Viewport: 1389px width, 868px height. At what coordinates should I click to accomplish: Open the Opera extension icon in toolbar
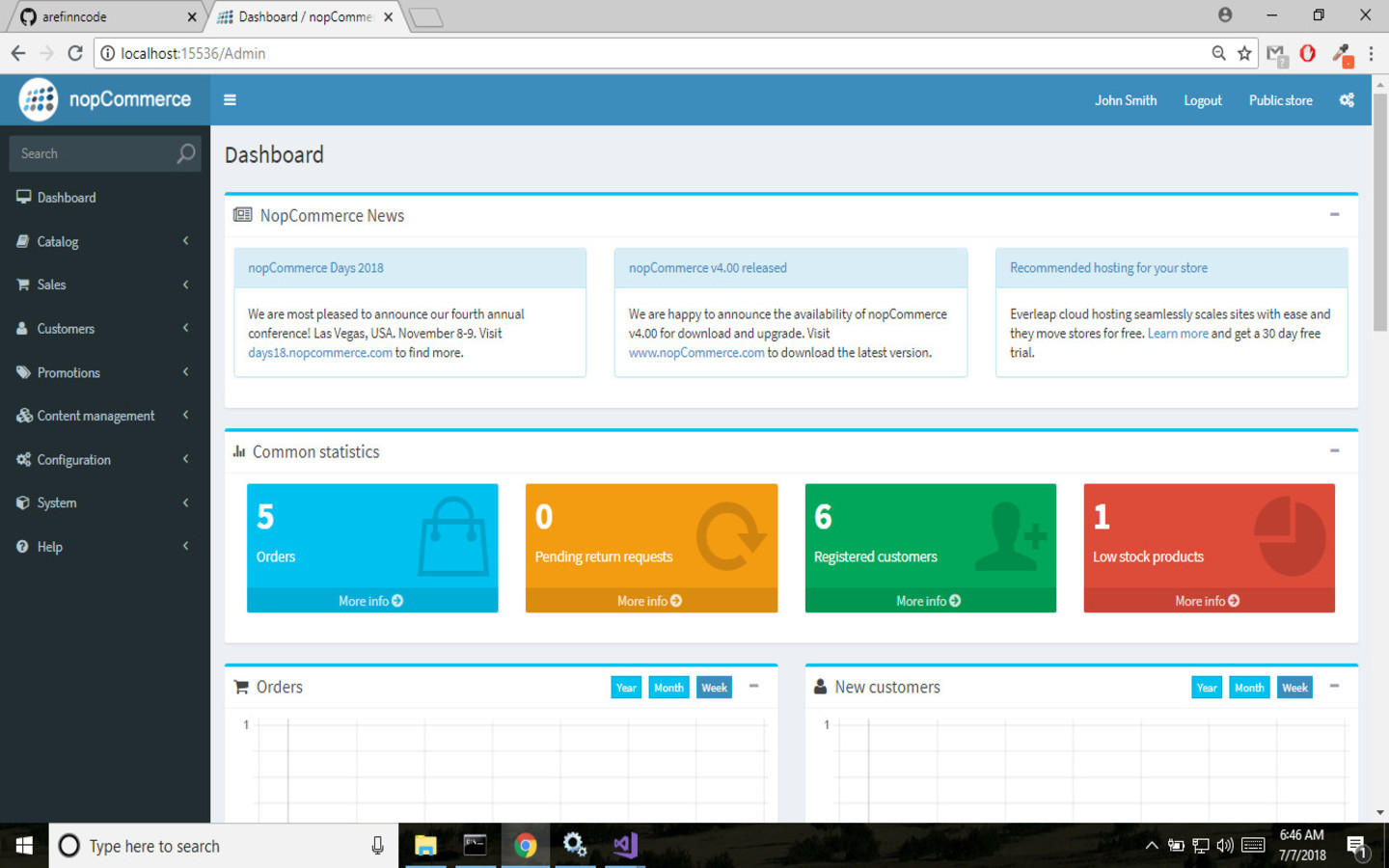click(1307, 53)
